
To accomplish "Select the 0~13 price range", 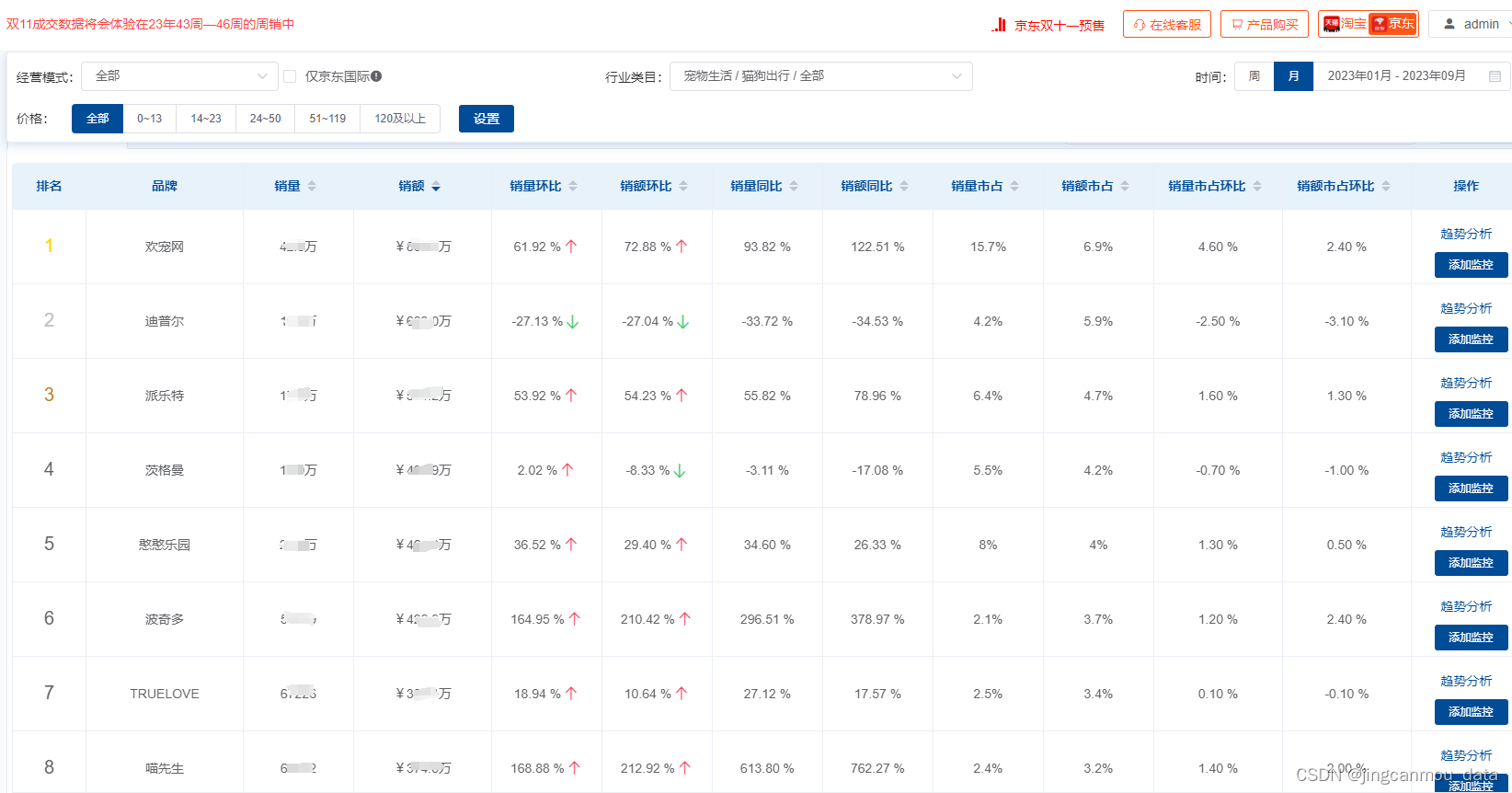I will 149,119.
